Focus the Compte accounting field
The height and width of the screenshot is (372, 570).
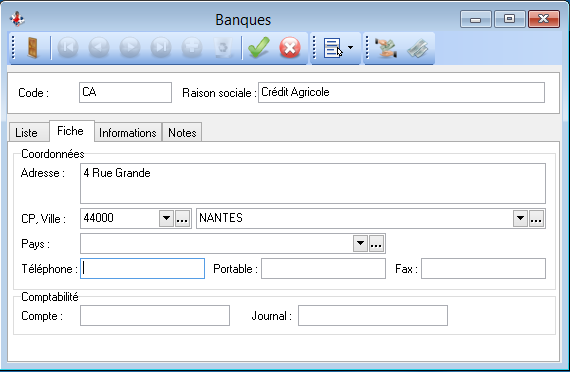(x=155, y=316)
